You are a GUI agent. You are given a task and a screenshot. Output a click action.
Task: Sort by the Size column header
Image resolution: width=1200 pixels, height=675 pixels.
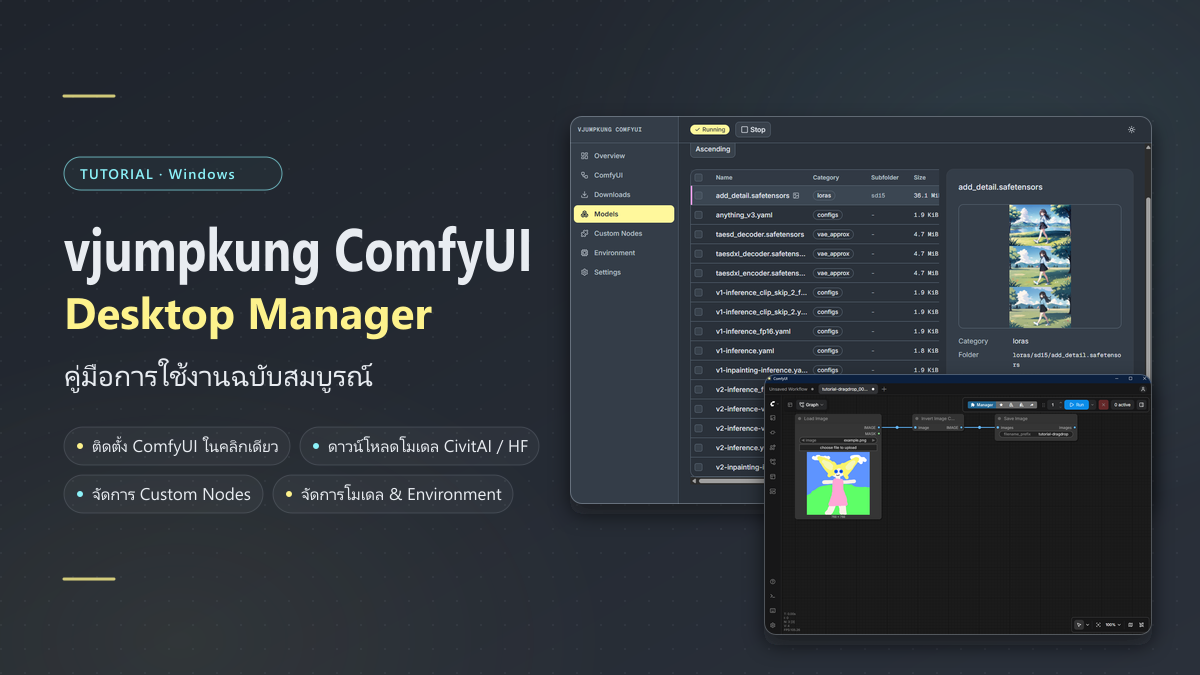tap(919, 177)
